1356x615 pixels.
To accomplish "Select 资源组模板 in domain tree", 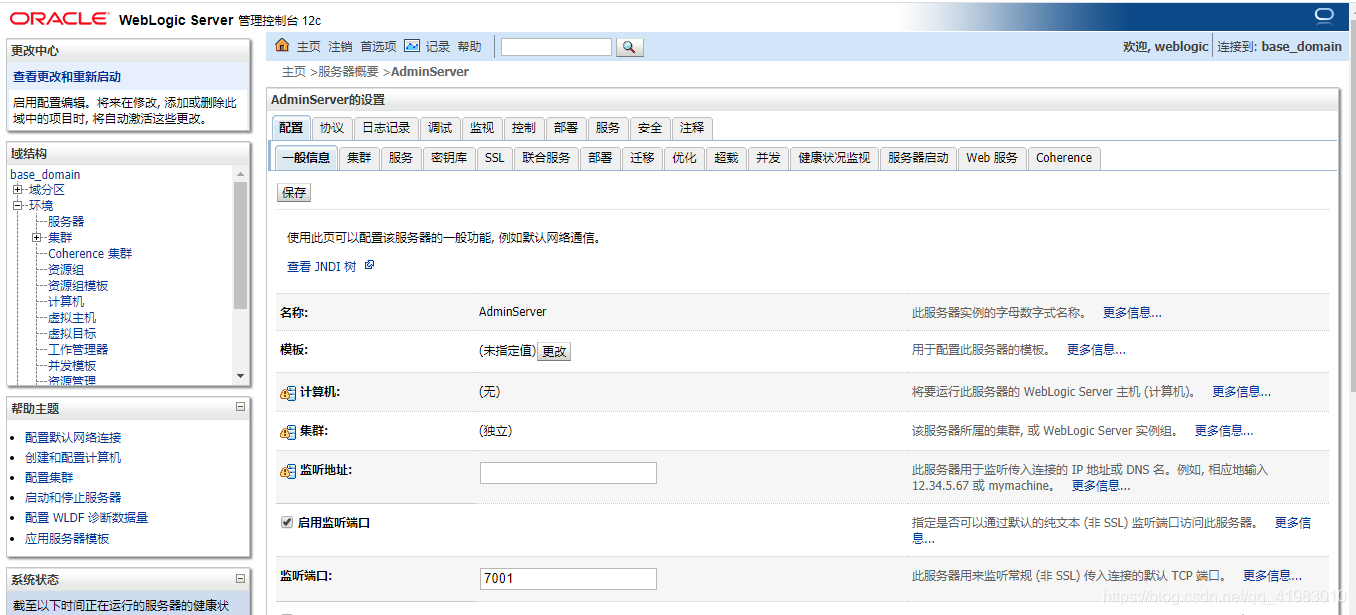I will click(x=78, y=286).
